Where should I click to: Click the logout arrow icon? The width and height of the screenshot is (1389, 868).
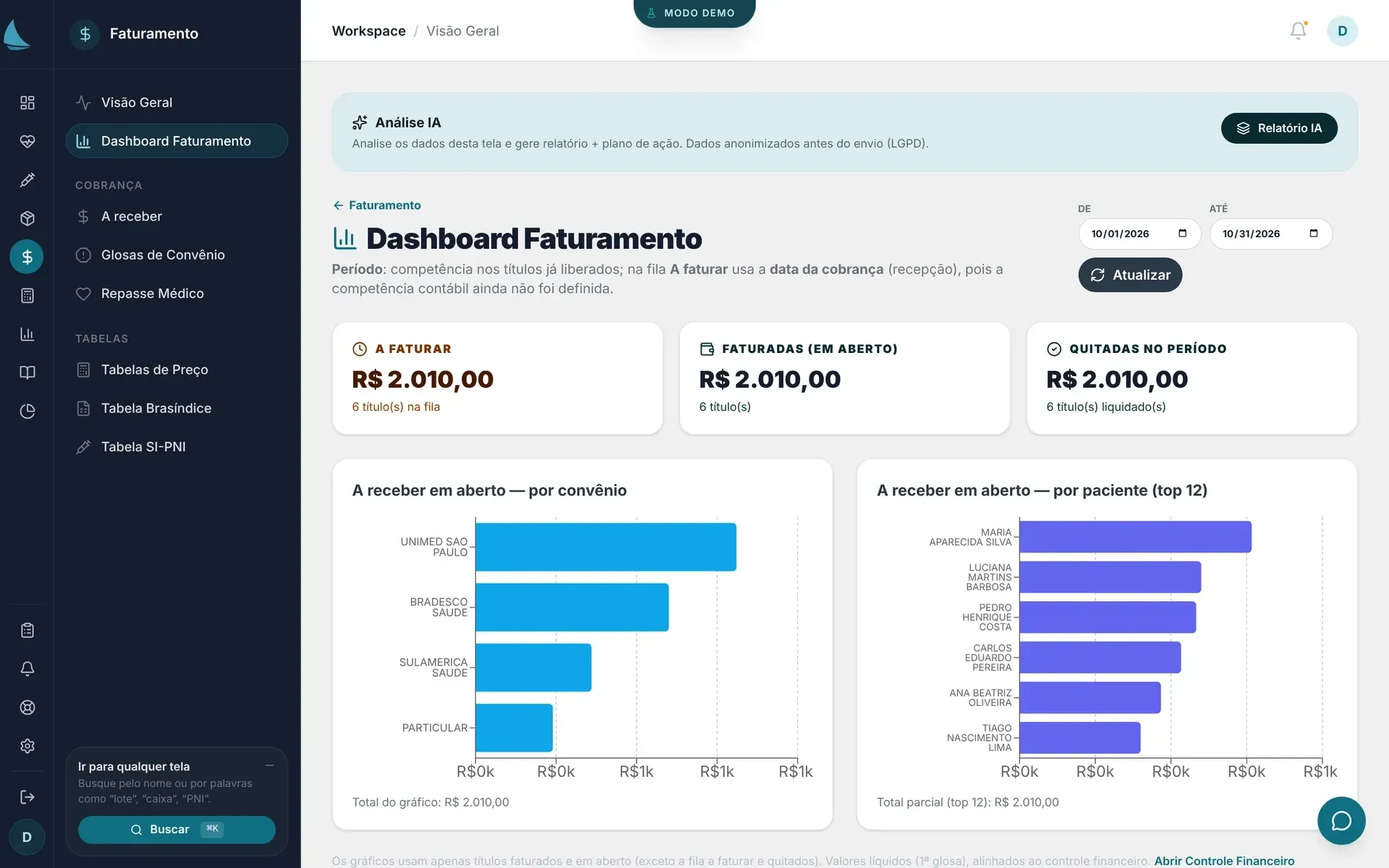tap(27, 797)
